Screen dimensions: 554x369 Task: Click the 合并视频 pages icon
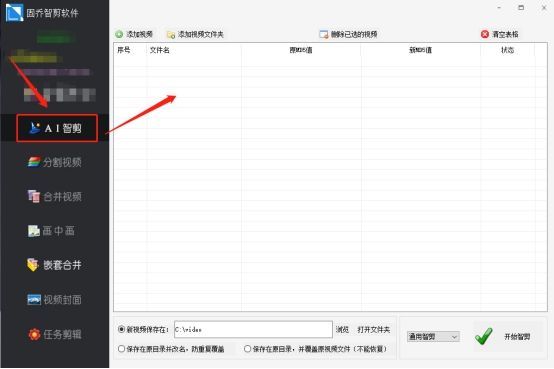pos(34,196)
